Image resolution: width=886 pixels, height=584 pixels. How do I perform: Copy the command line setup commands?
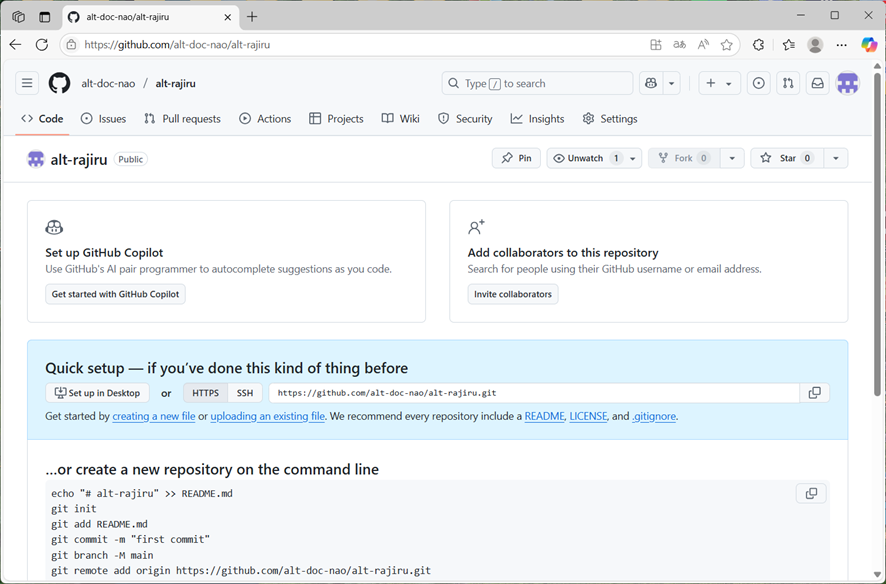[x=811, y=494]
